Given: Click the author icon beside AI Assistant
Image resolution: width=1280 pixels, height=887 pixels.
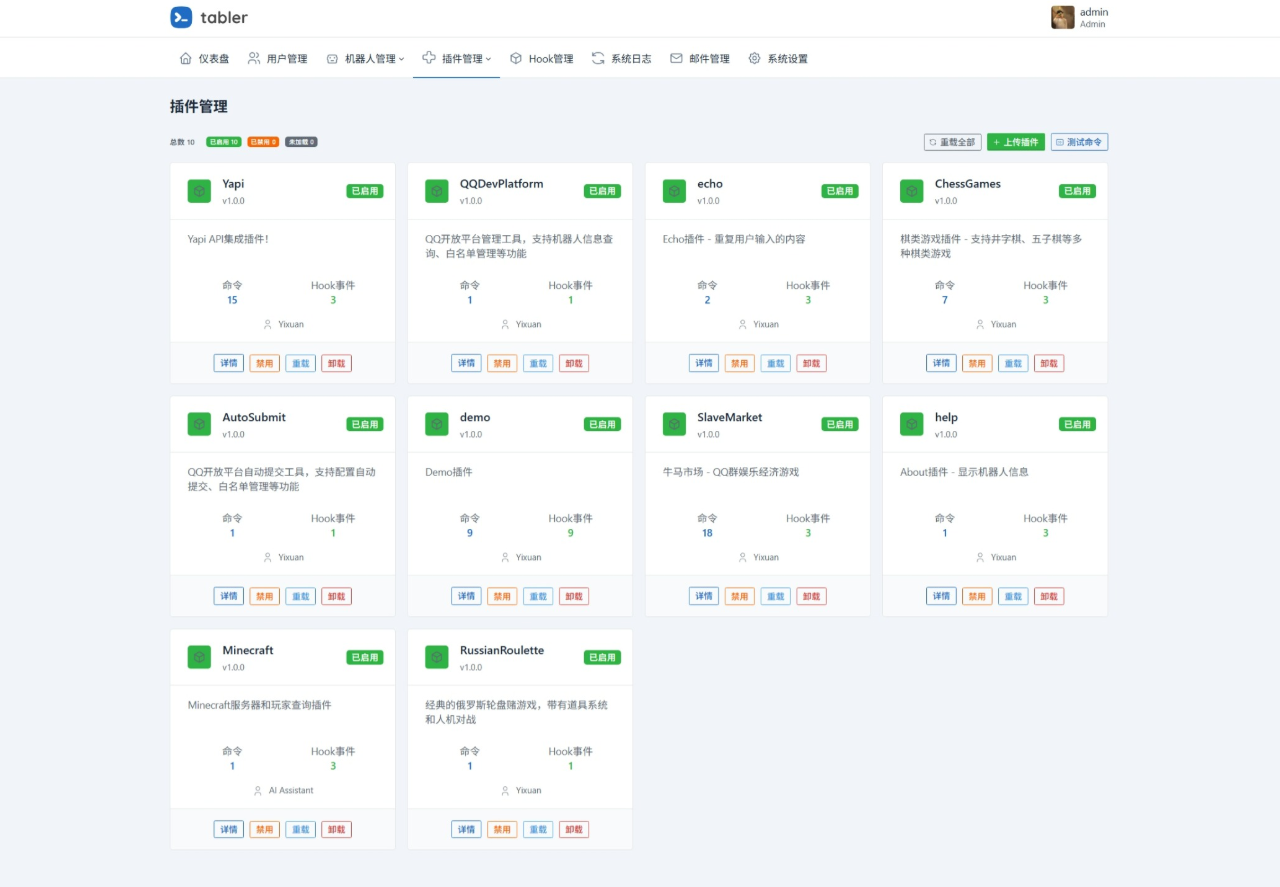Looking at the screenshot, I should coord(258,790).
